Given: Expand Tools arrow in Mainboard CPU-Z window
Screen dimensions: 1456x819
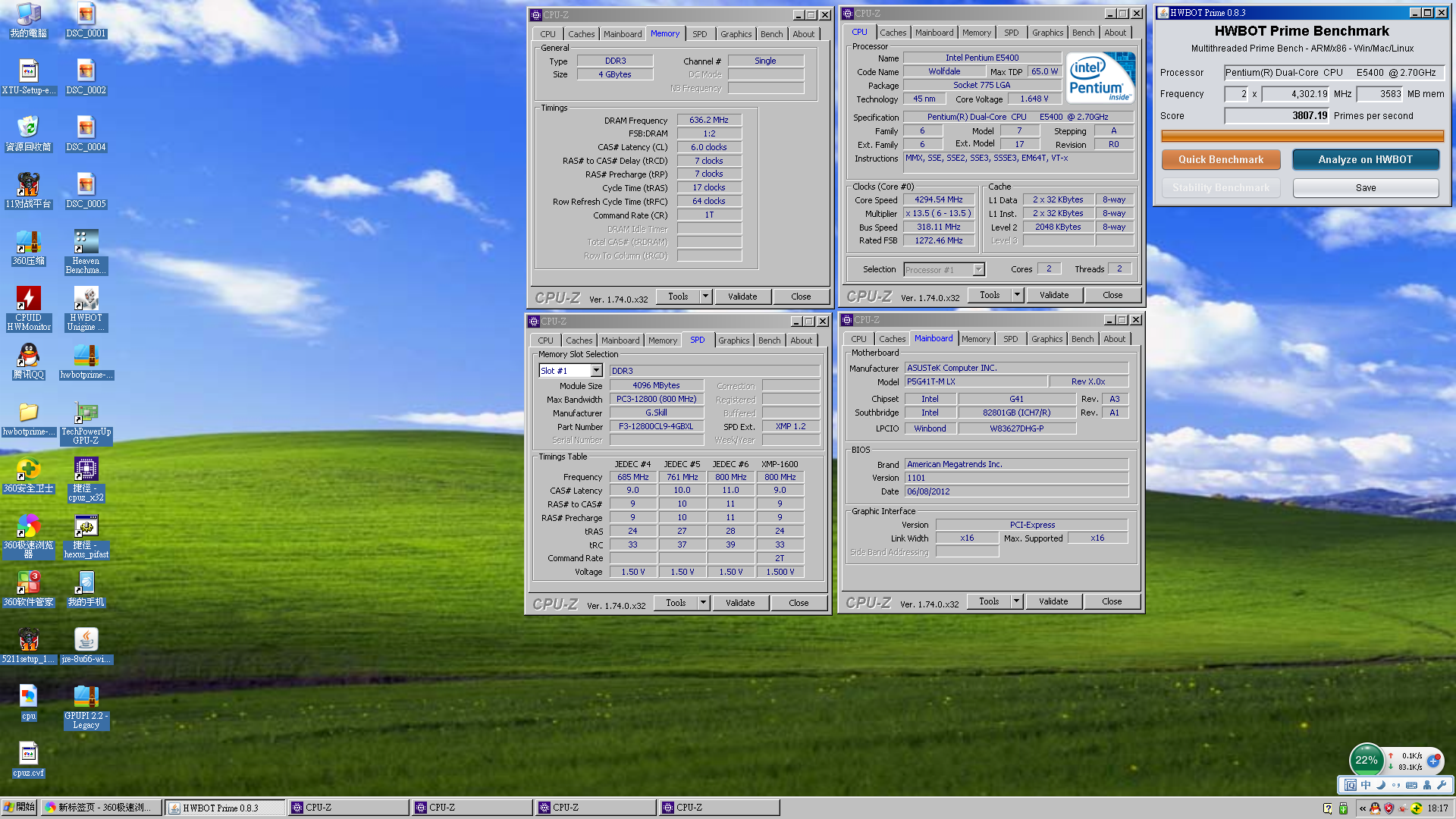Looking at the screenshot, I should 1016,601.
